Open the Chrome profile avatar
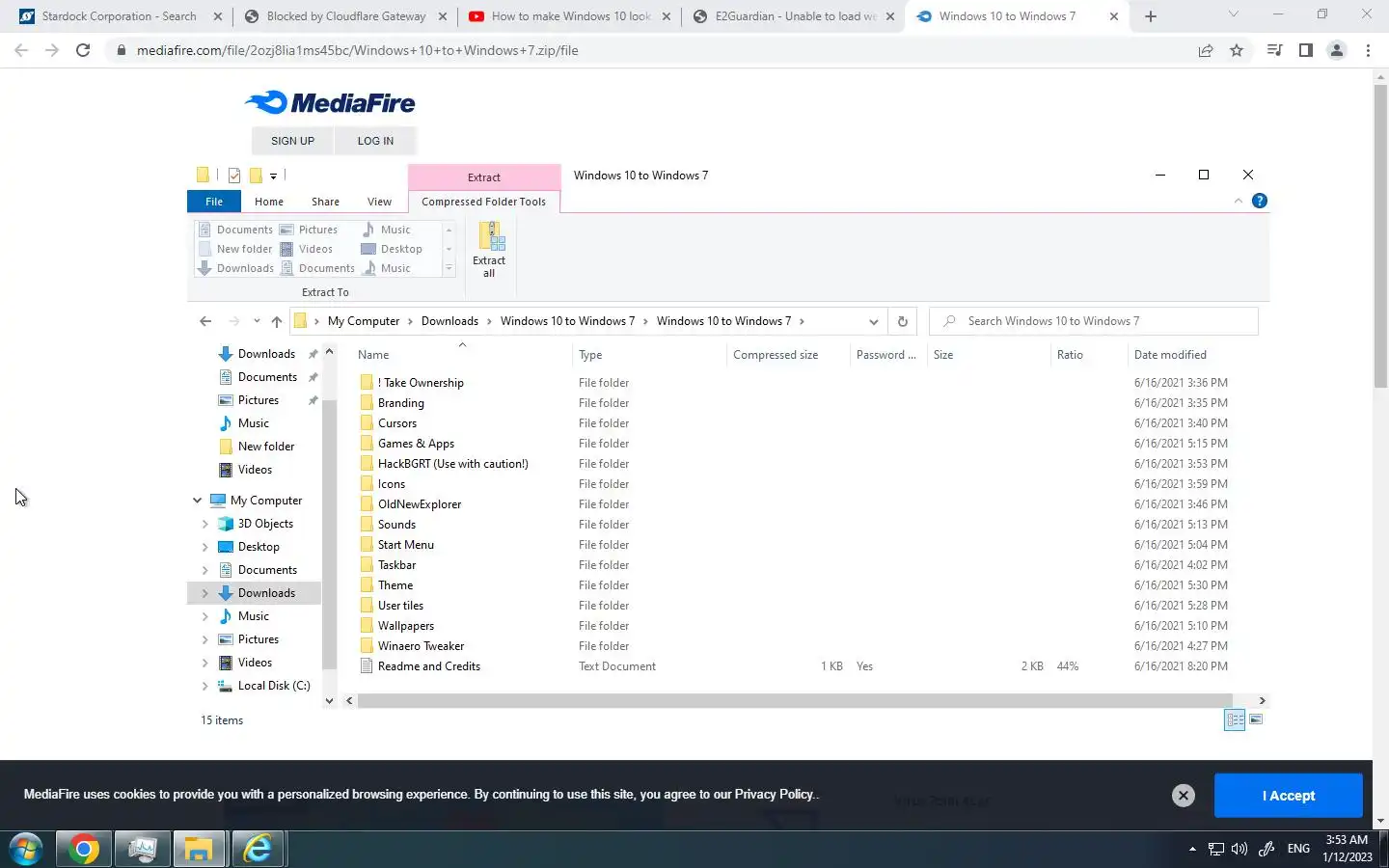The width and height of the screenshot is (1389, 868). point(1336,50)
